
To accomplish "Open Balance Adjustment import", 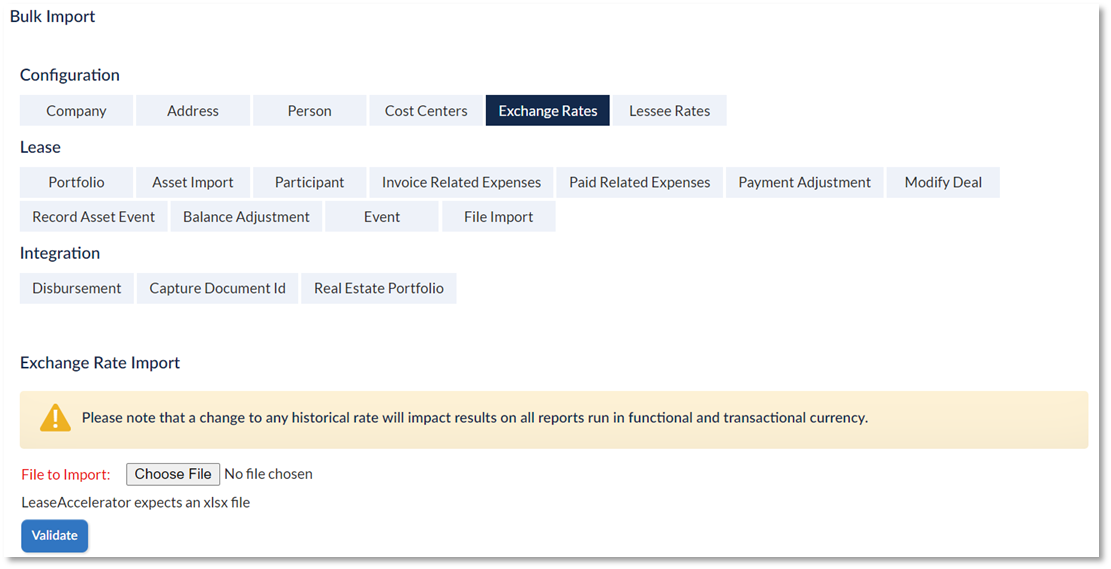I will pyautogui.click(x=247, y=217).
